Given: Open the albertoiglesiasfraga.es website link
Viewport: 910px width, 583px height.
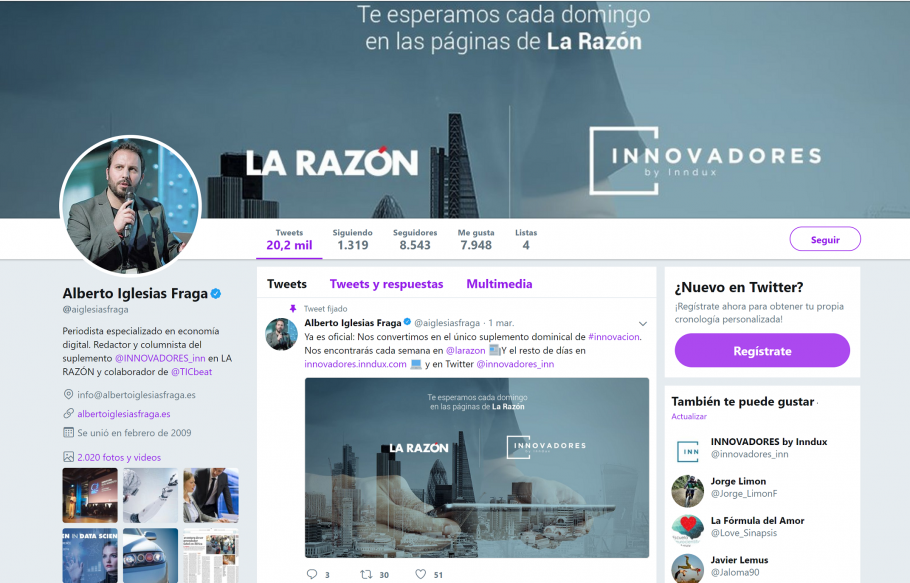Looking at the screenshot, I should tap(124, 414).
